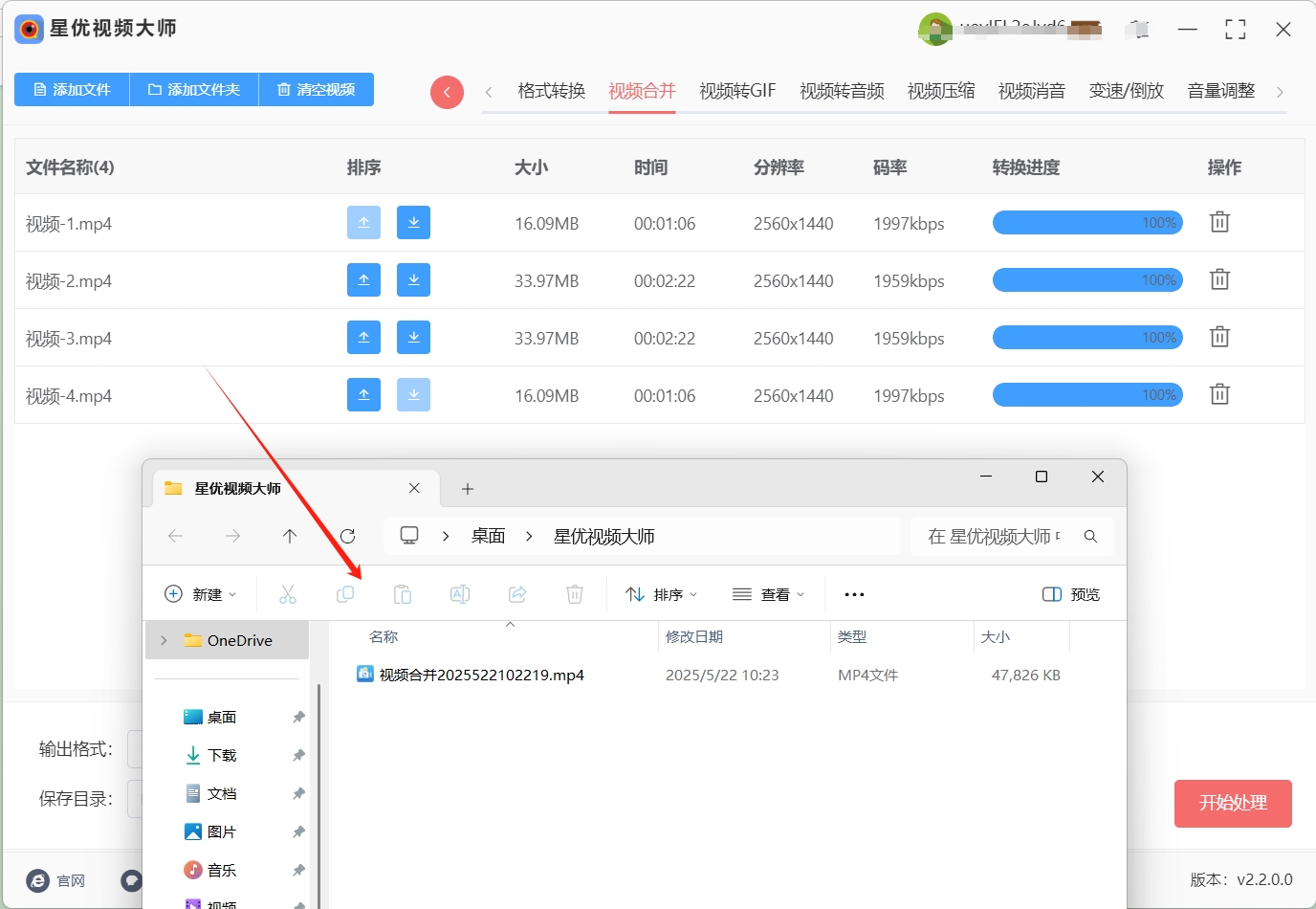This screenshot has width=1316, height=909.
Task: Click the 添加文件夹 button
Action: (x=194, y=89)
